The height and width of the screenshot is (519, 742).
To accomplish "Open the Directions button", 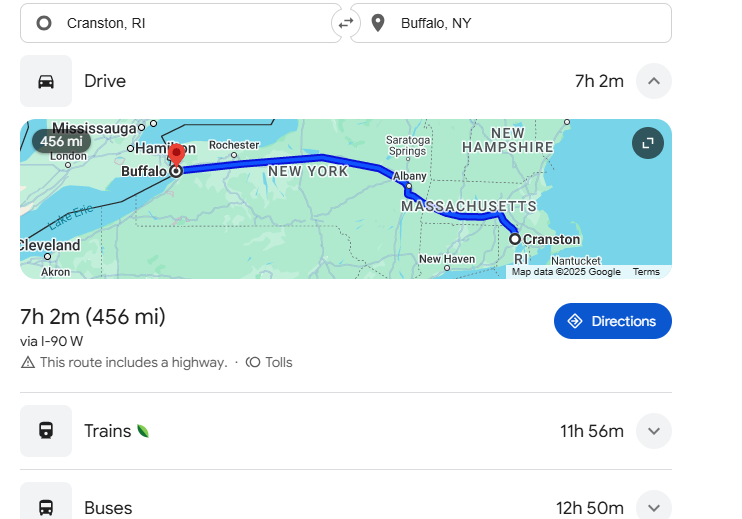I will click(612, 321).
